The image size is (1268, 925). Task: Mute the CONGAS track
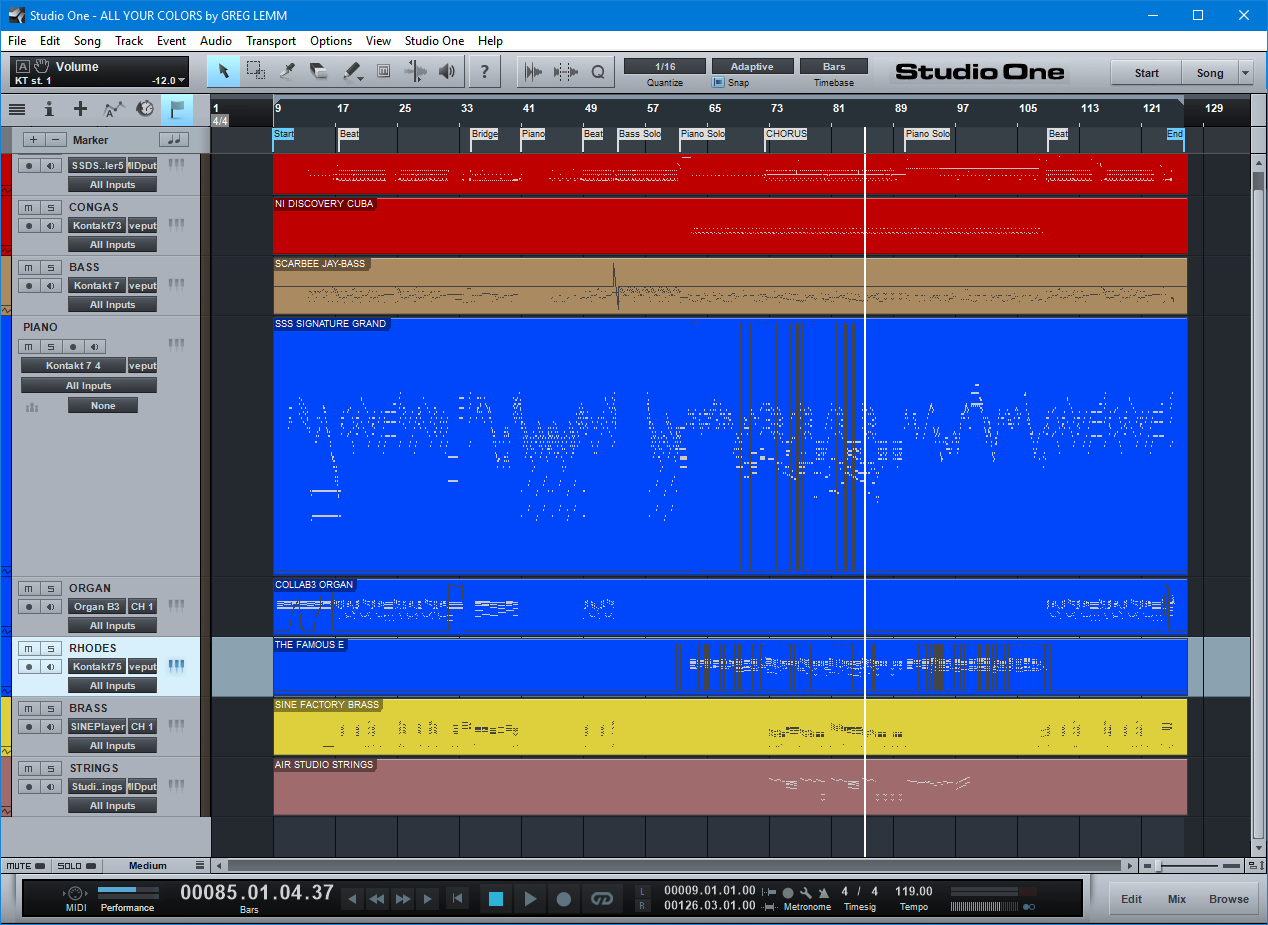coord(29,207)
